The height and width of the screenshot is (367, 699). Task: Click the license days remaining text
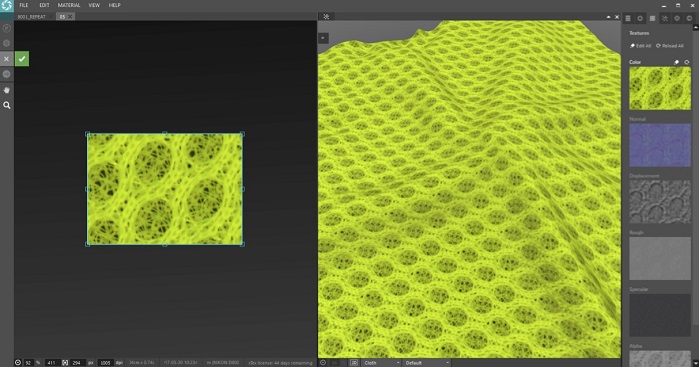[x=280, y=363]
